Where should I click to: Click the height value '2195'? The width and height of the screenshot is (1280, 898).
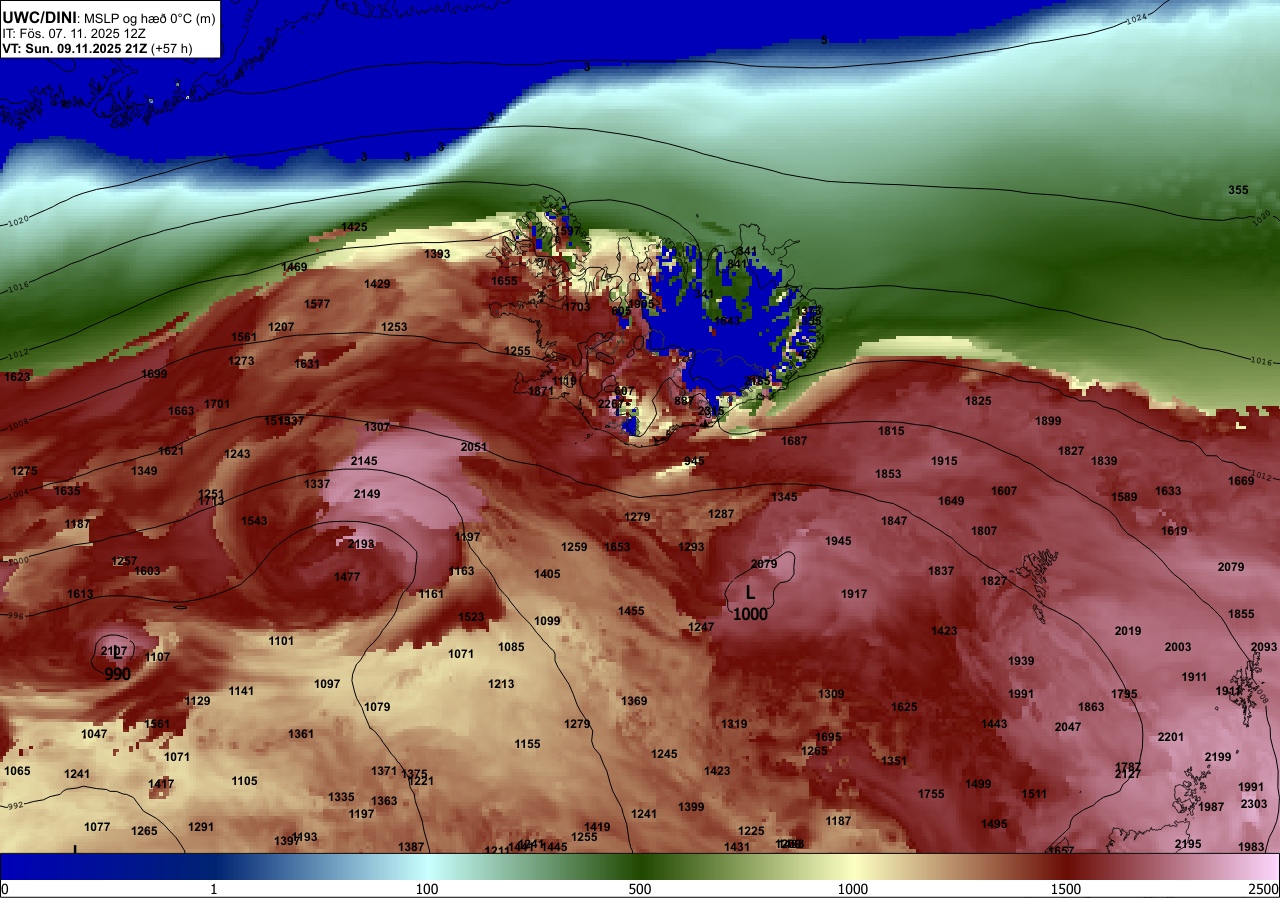pyautogui.click(x=1188, y=844)
